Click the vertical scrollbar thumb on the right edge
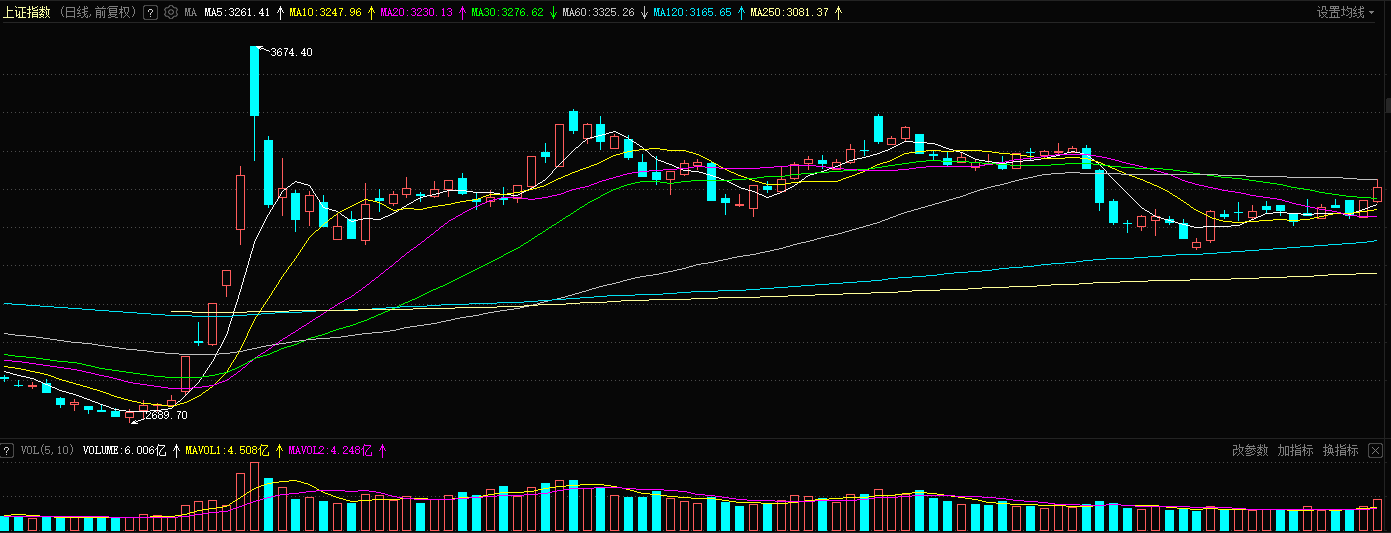Viewport: 1391px width, 533px height. (x=1387, y=104)
